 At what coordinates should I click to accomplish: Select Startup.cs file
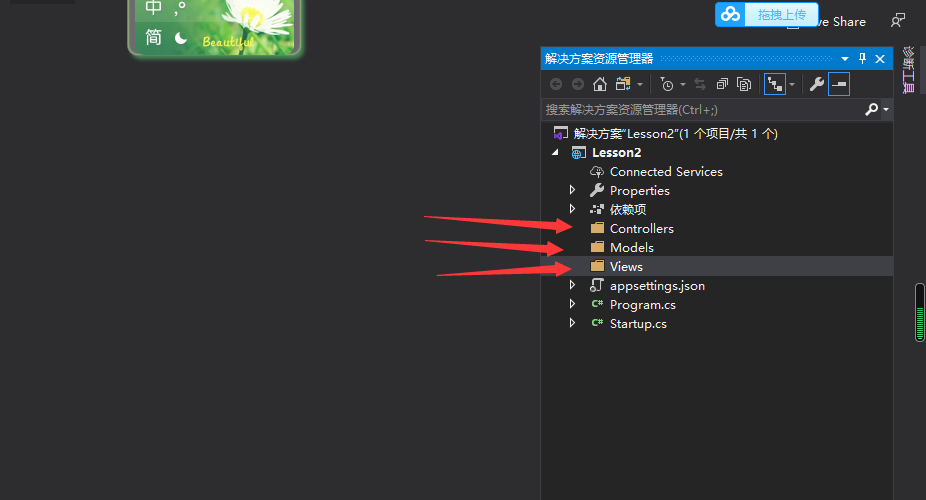click(x=638, y=323)
